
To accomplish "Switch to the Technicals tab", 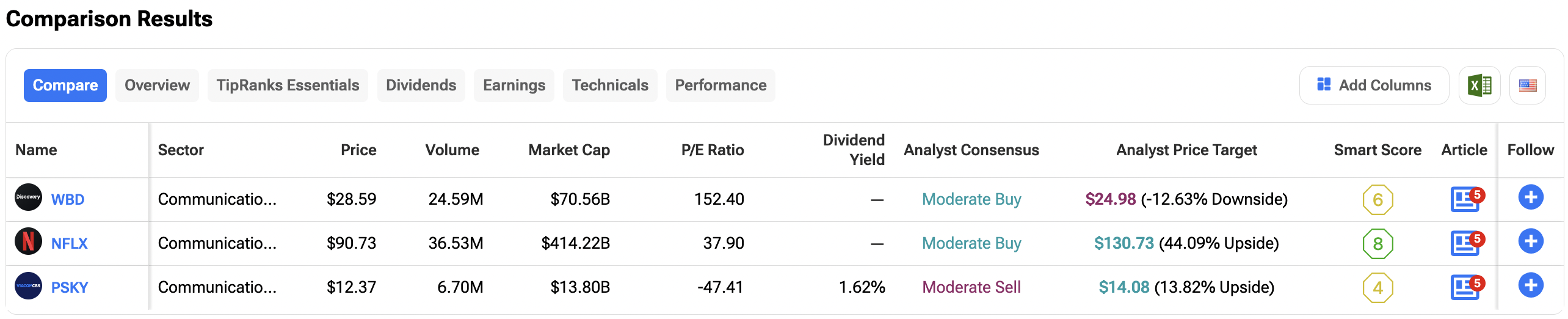I will tap(610, 86).
